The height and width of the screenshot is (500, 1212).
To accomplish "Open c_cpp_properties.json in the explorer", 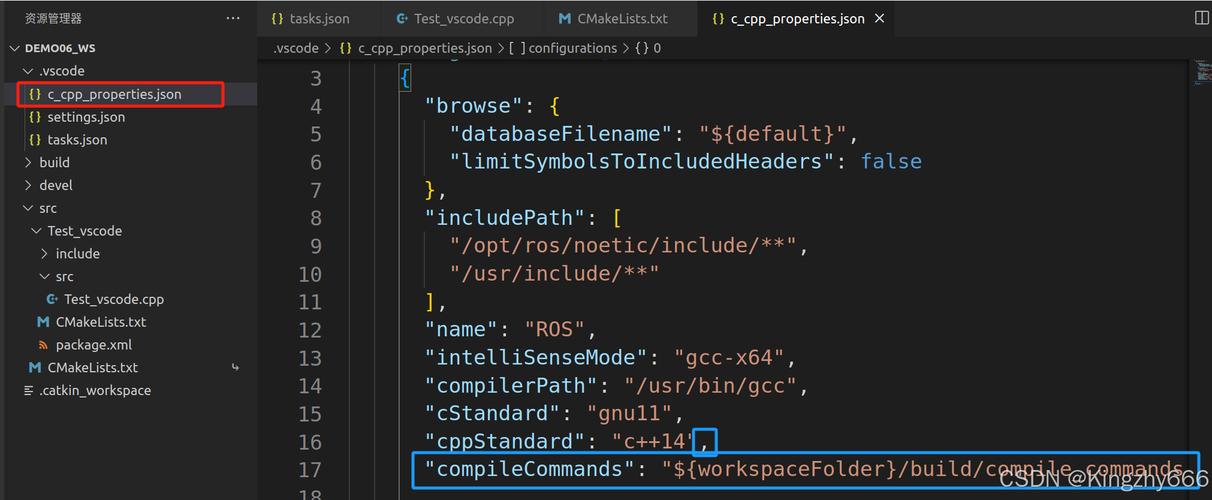I will (114, 94).
